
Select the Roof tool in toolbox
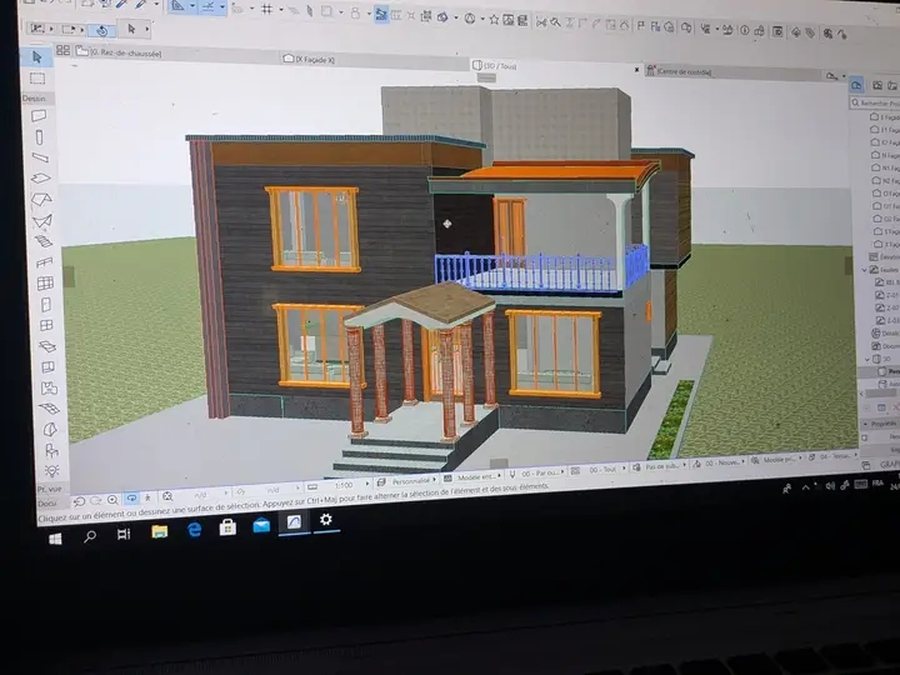(42, 200)
